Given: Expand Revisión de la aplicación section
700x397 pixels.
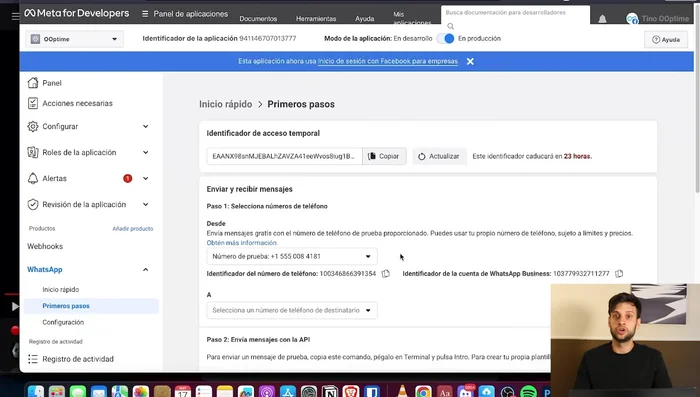Looking at the screenshot, I should [x=146, y=204].
